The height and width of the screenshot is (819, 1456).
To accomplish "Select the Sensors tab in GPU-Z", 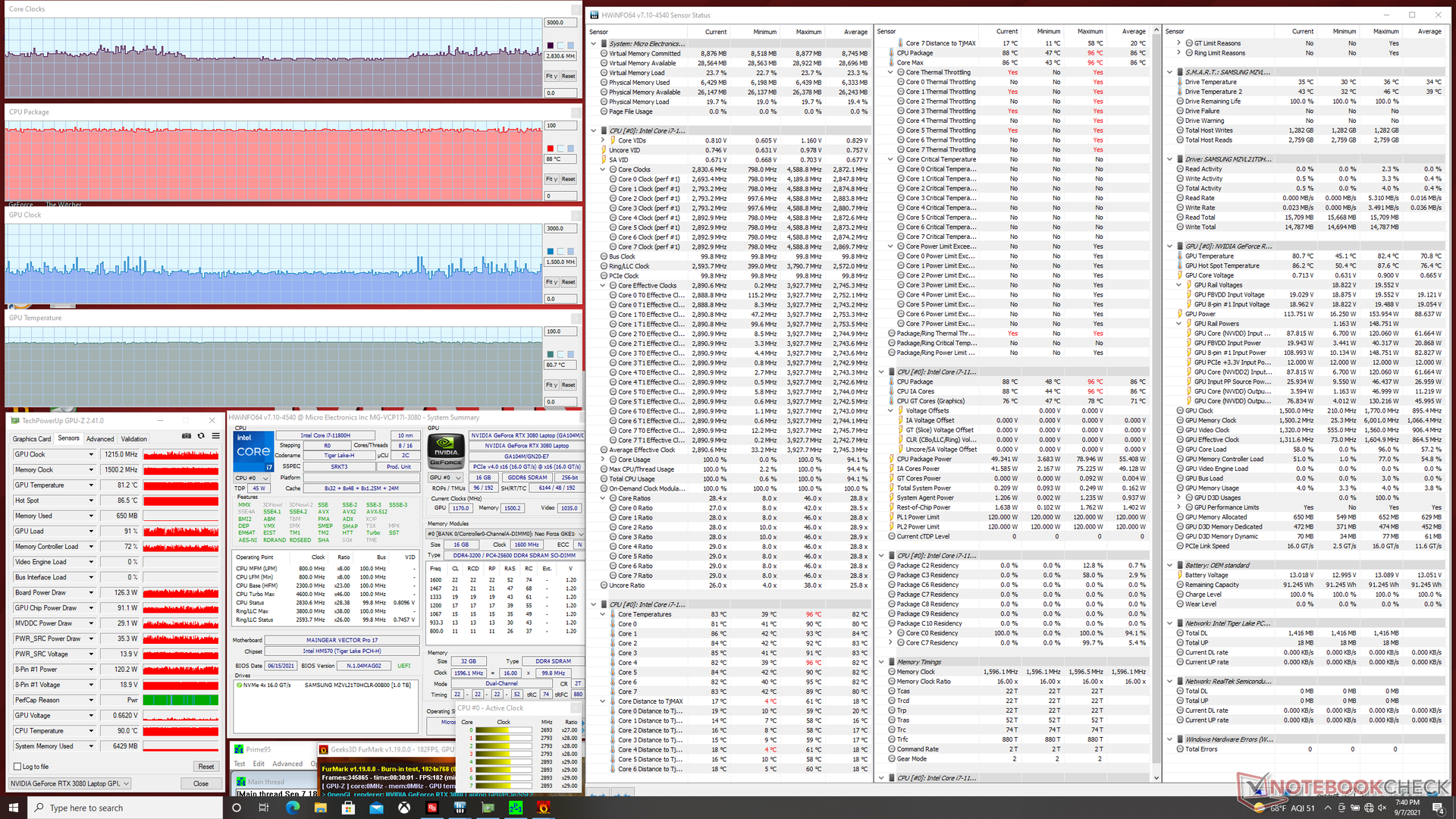I will pos(68,438).
